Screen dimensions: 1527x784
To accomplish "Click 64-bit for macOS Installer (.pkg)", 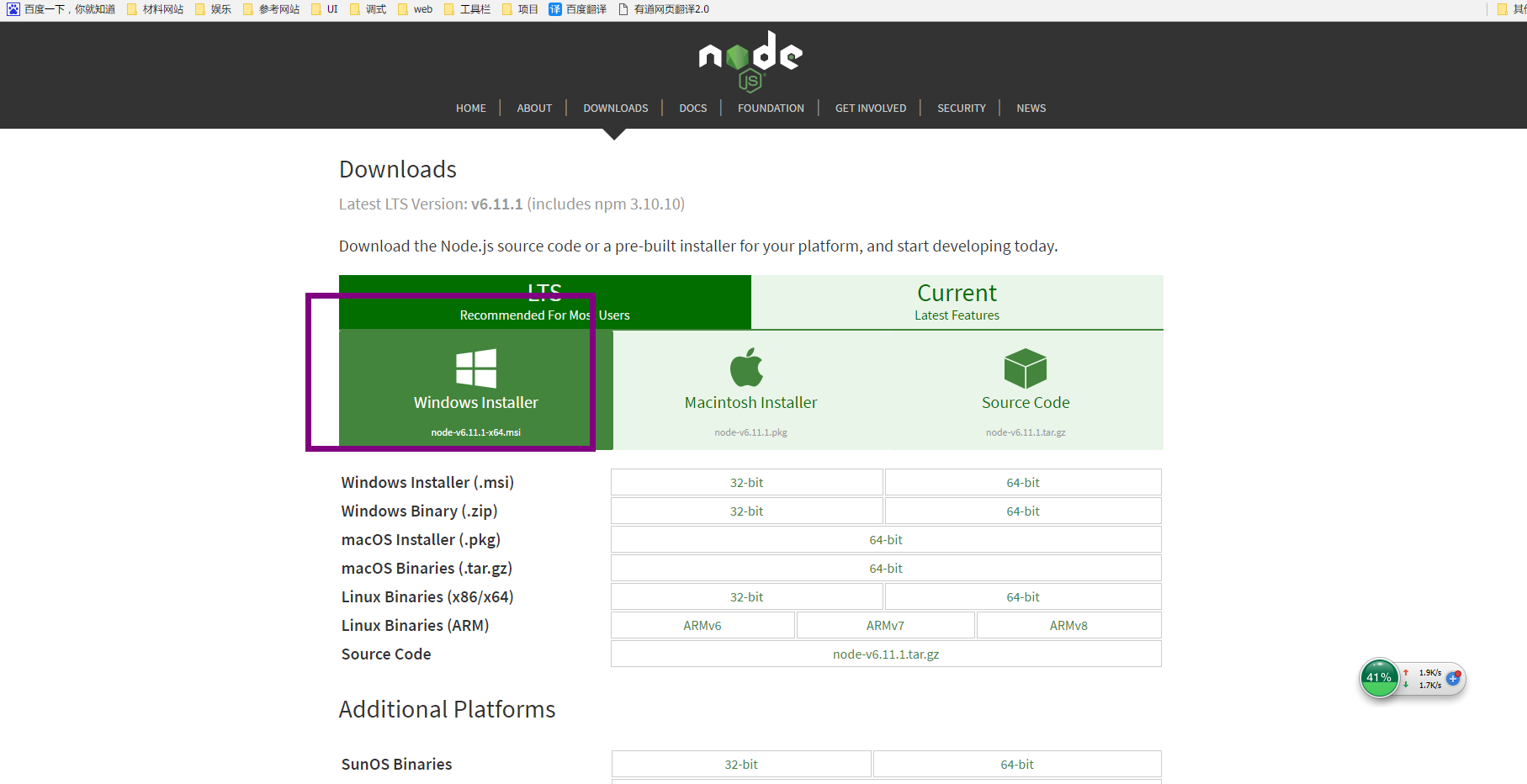I will [x=886, y=539].
